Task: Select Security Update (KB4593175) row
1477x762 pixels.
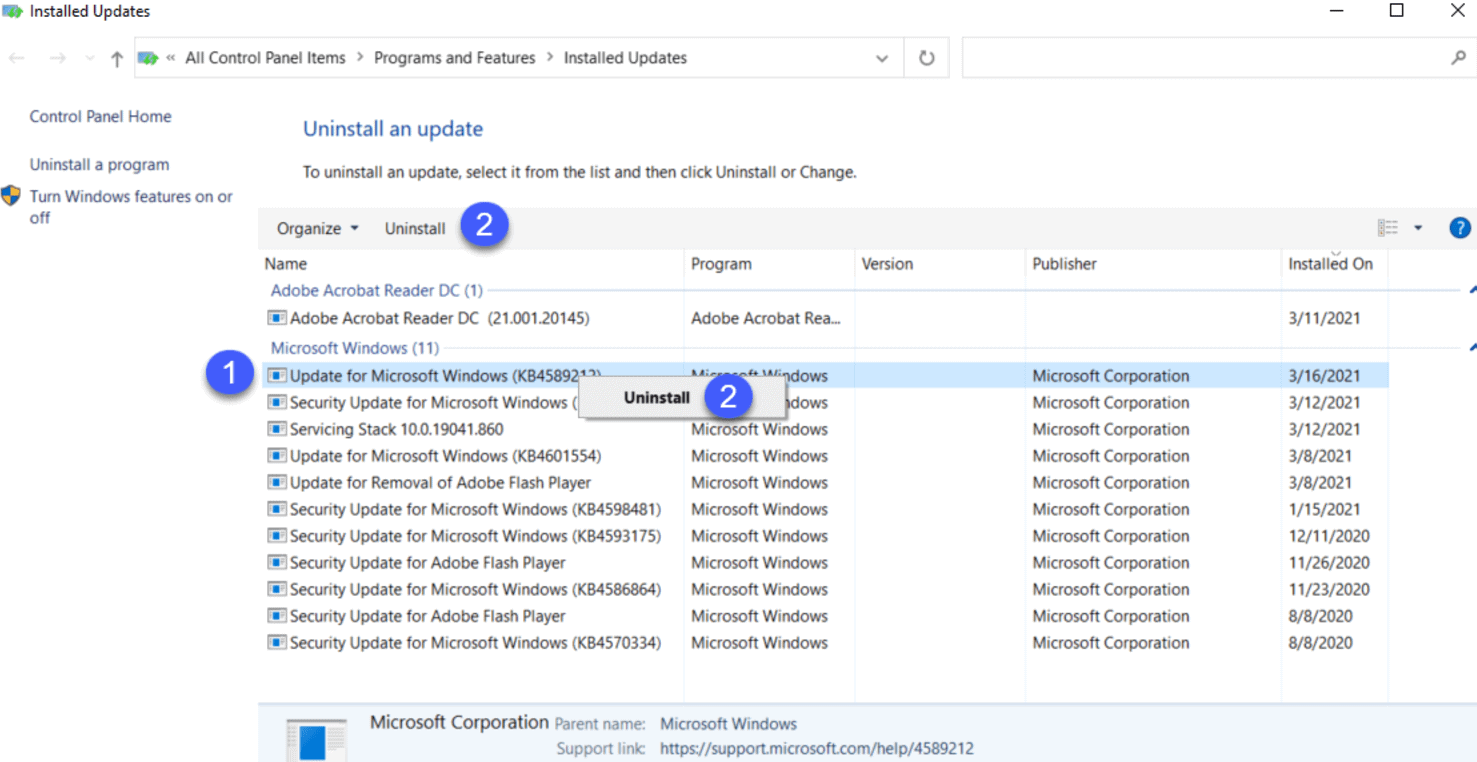Action: click(x=823, y=536)
